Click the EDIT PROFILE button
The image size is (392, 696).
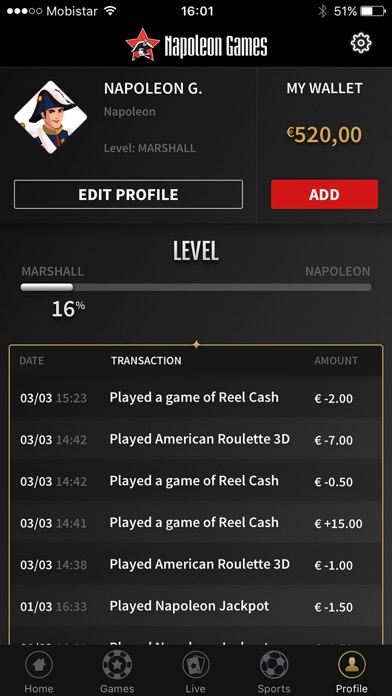point(128,194)
